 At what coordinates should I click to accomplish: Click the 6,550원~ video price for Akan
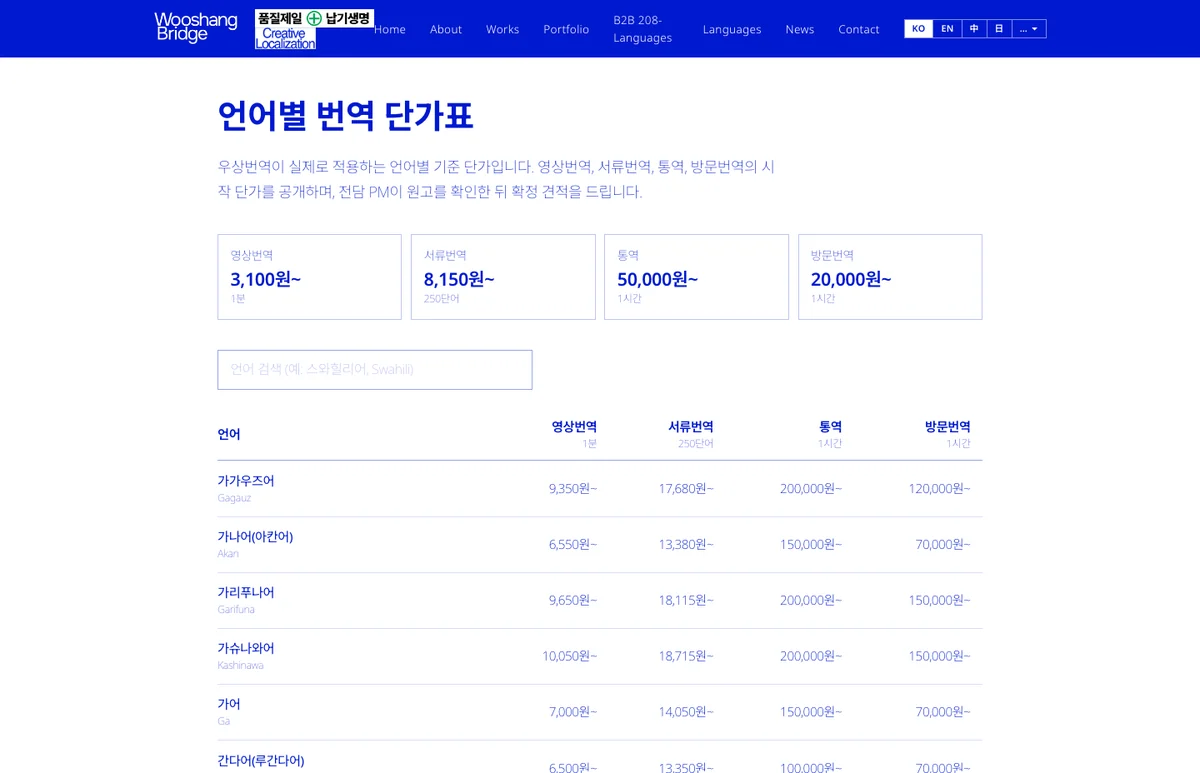pos(573,545)
